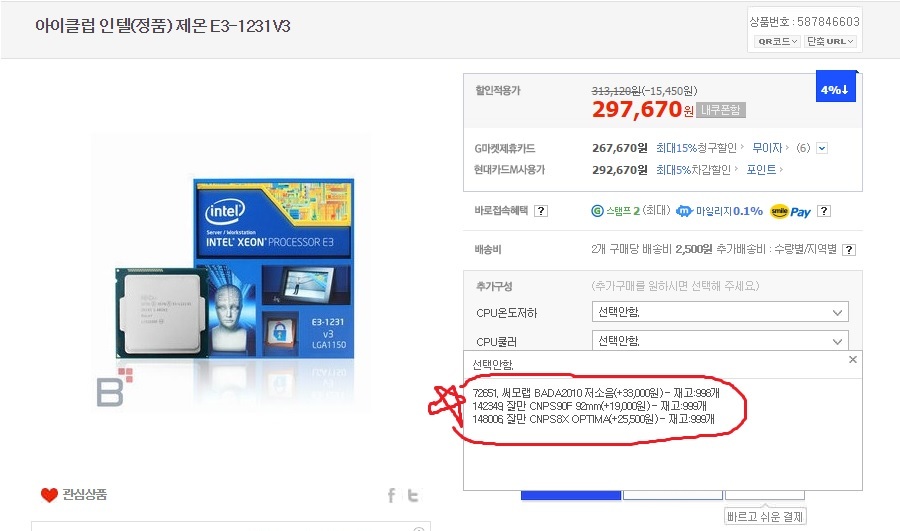The image size is (900, 531).
Task: Click the Smile Pay logo
Action: tap(790, 211)
